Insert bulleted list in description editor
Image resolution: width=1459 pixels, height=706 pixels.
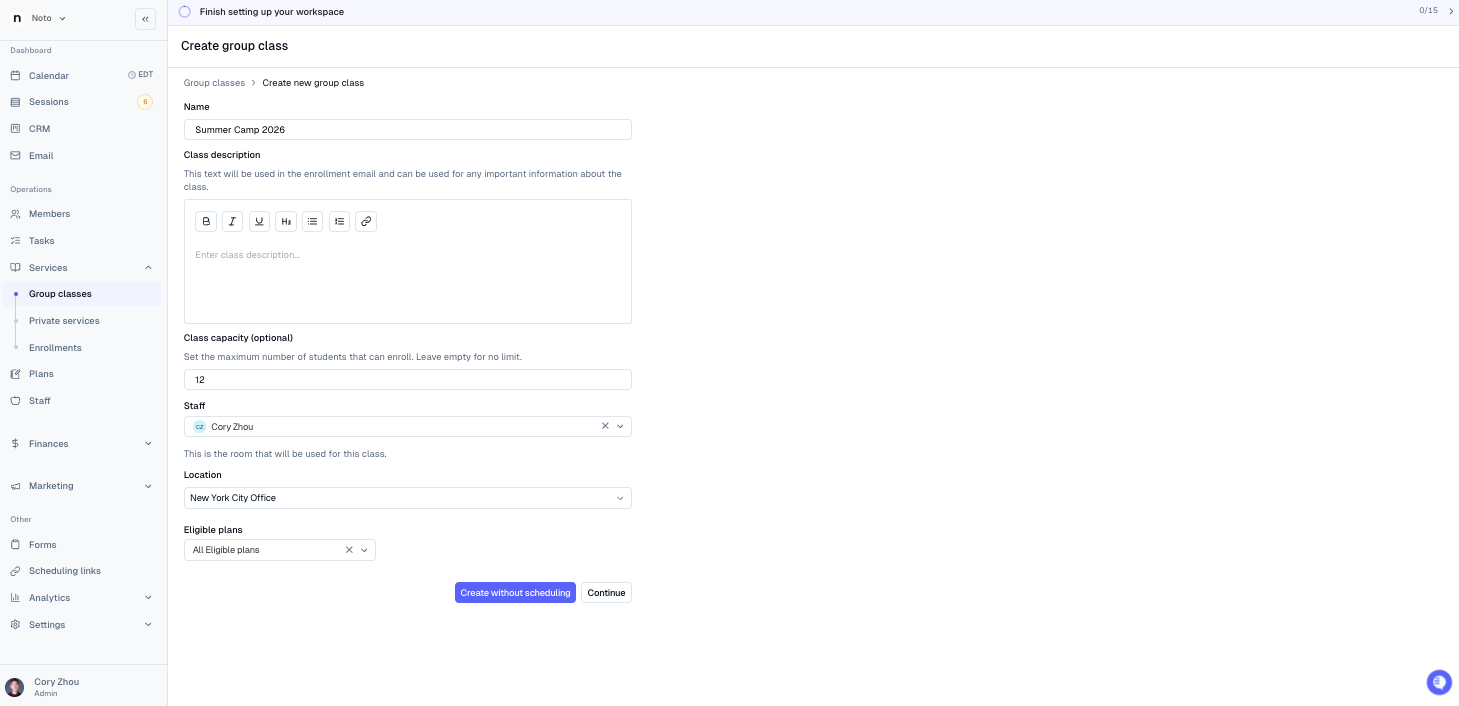(313, 221)
